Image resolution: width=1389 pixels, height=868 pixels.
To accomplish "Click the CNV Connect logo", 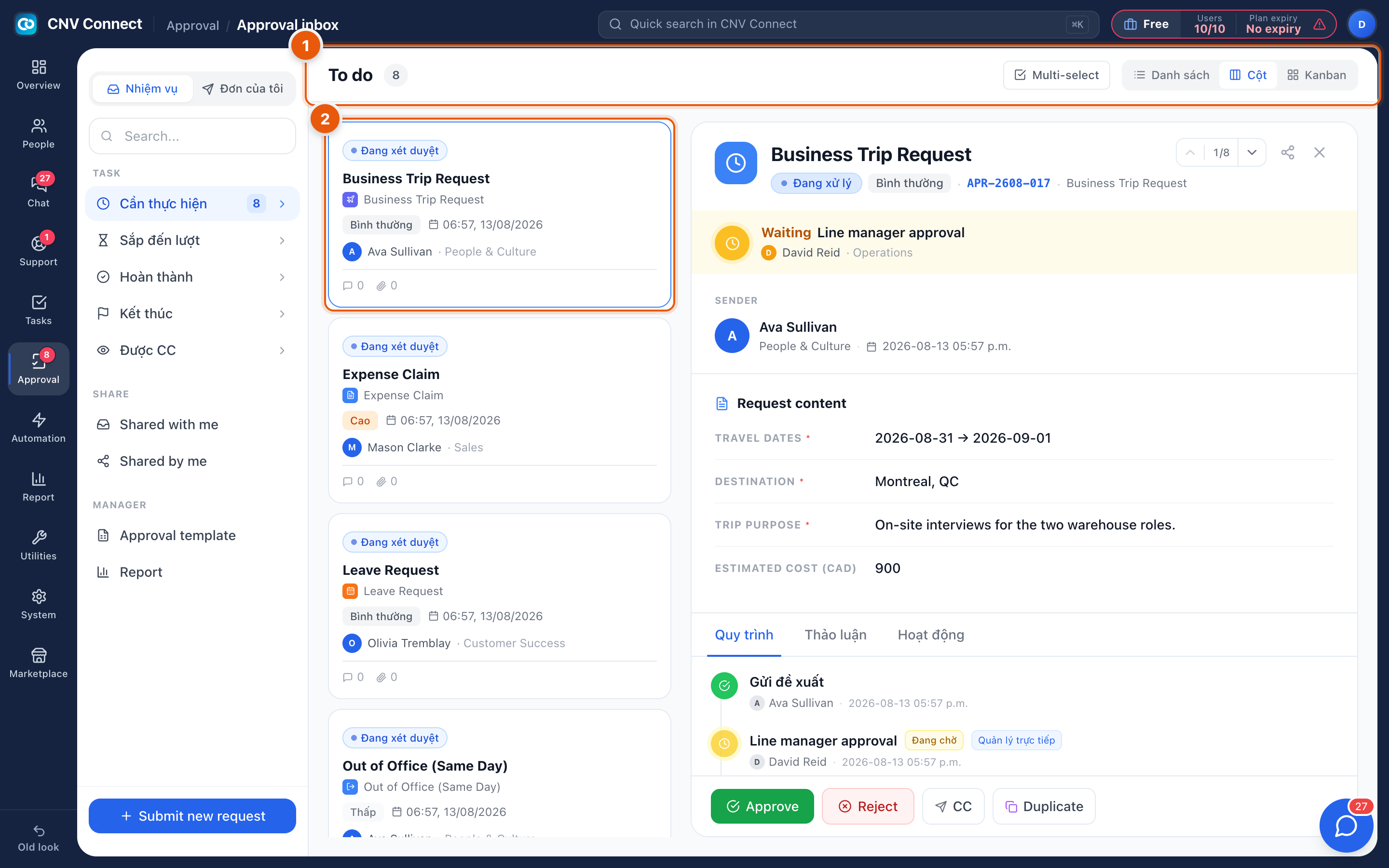I will pos(26,24).
